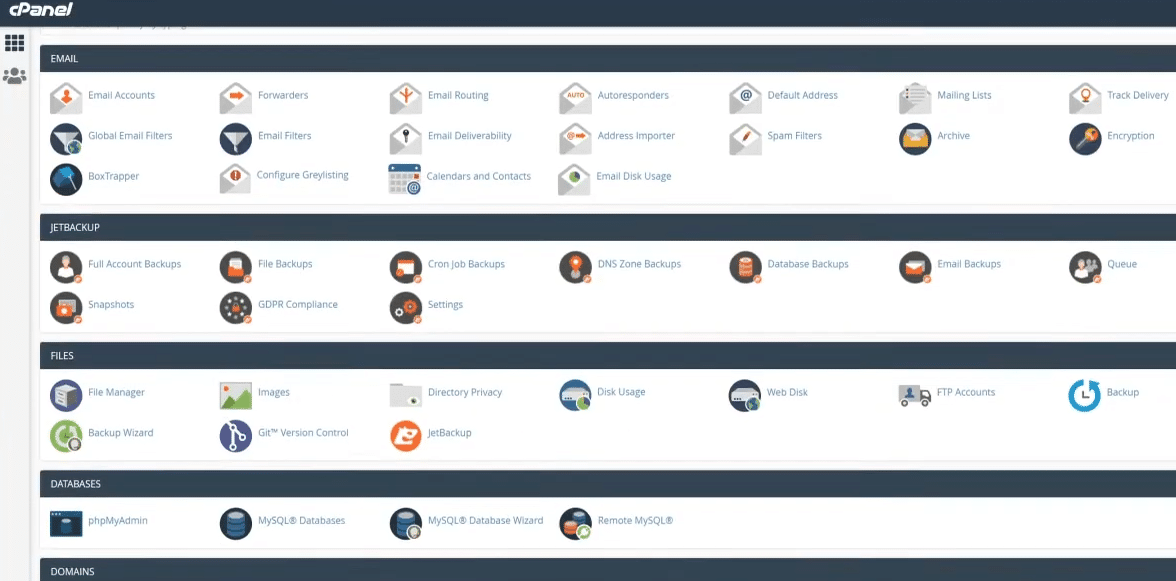Click the Cron Job Backups icon
This screenshot has height=581, width=1176.
pyautogui.click(x=406, y=267)
